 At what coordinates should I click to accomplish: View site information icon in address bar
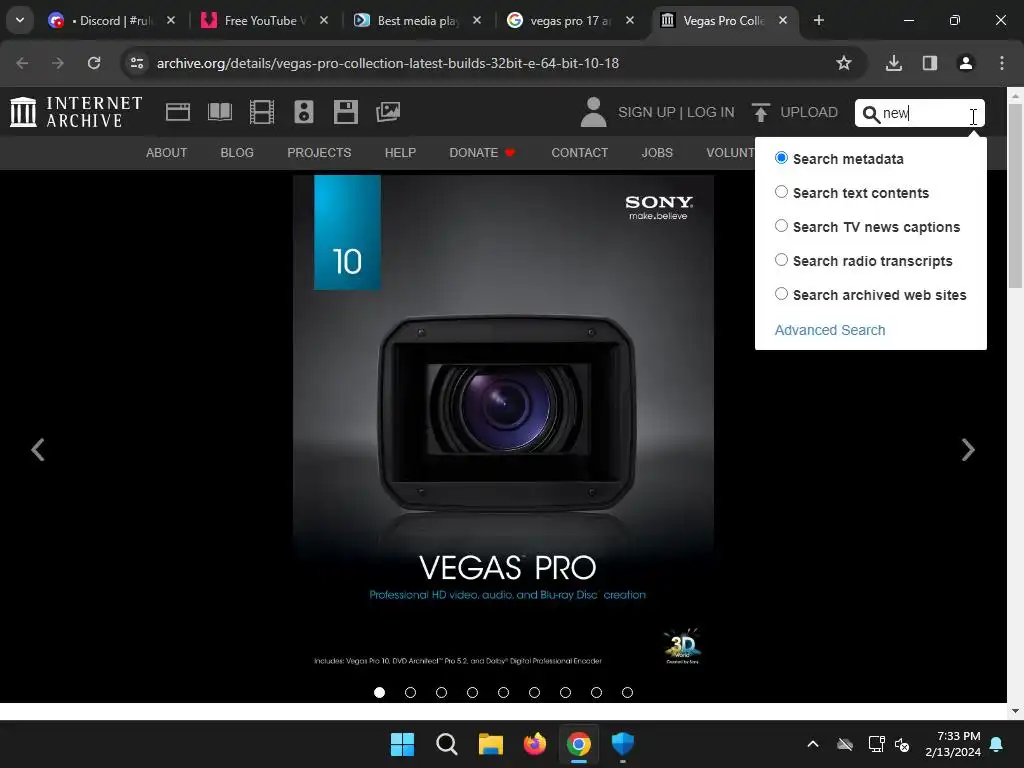(x=136, y=63)
